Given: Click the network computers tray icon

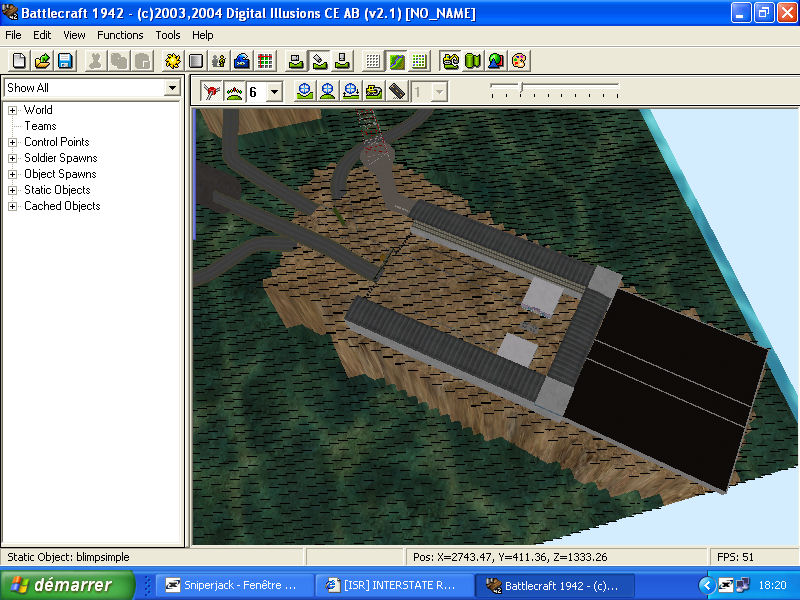Looking at the screenshot, I should [743, 585].
